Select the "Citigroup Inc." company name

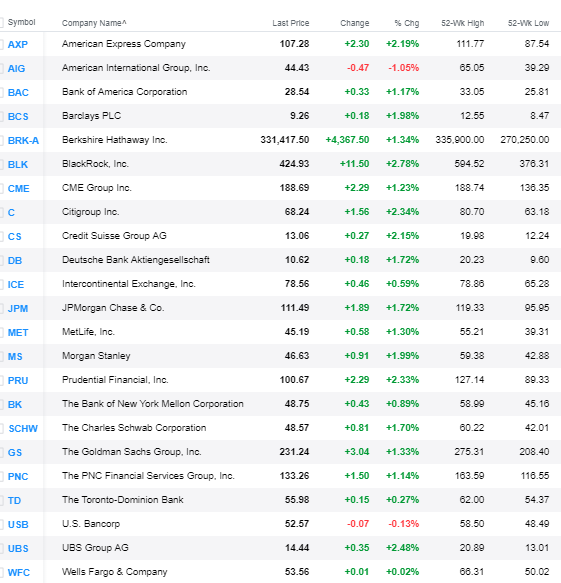pyautogui.click(x=90, y=212)
